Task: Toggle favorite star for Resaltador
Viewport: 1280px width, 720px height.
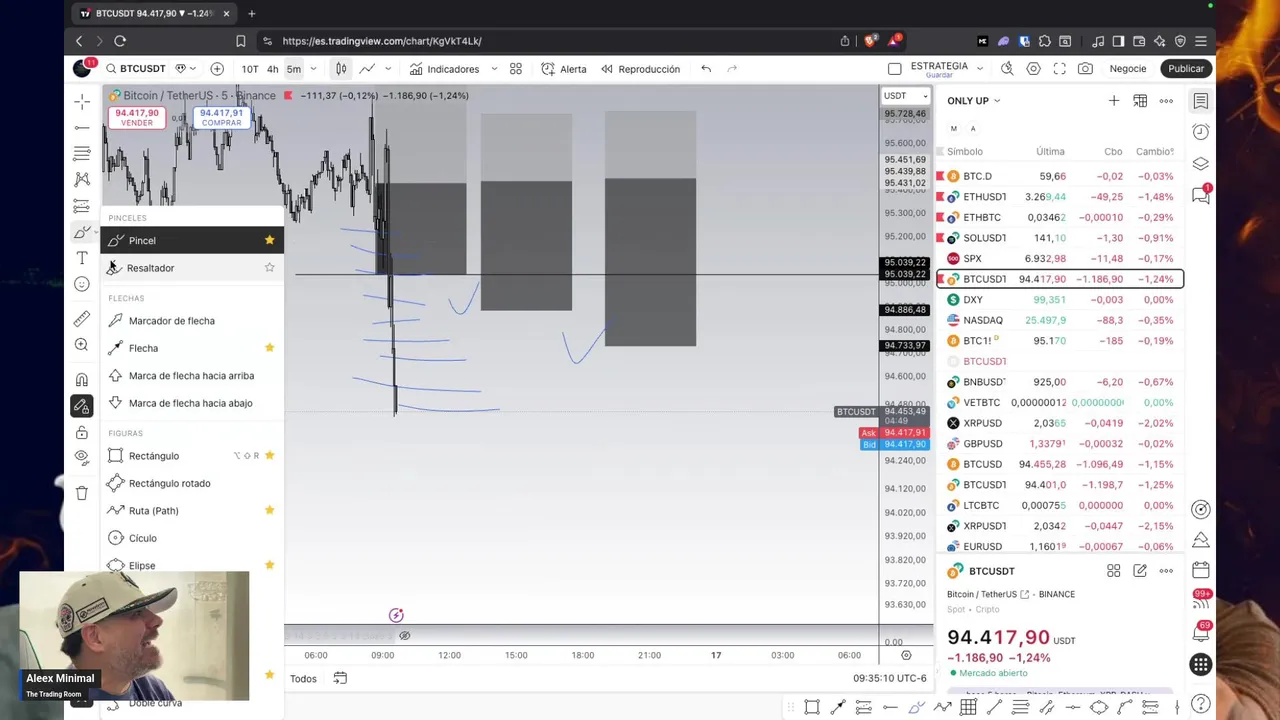Action: (x=269, y=268)
